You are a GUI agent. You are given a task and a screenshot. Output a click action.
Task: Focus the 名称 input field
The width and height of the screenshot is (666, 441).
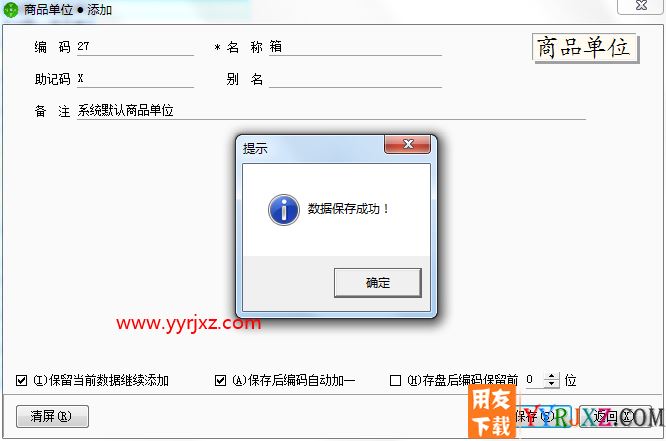355,47
